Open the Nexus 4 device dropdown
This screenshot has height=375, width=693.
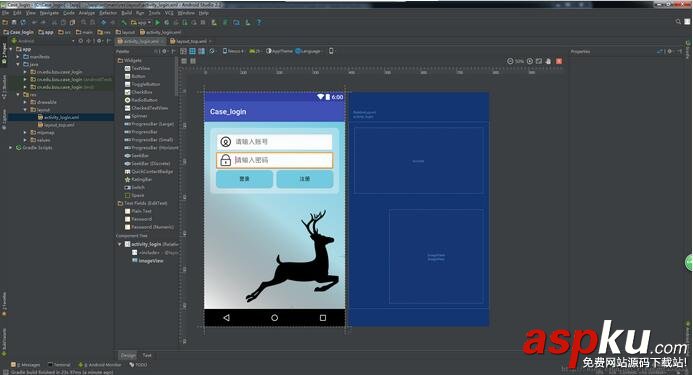pyautogui.click(x=233, y=51)
